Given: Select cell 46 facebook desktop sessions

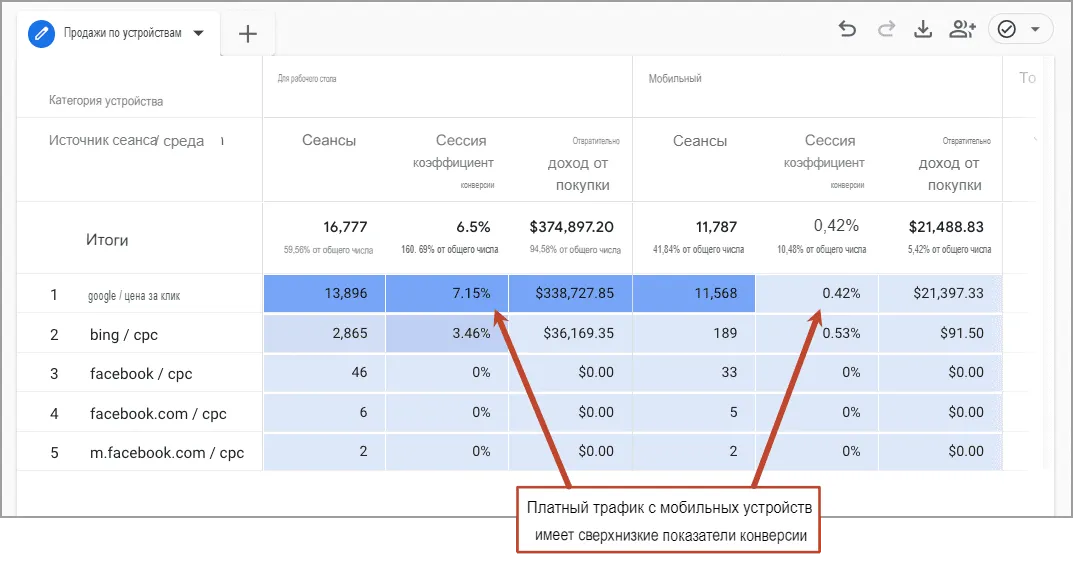Looking at the screenshot, I should [x=324, y=372].
